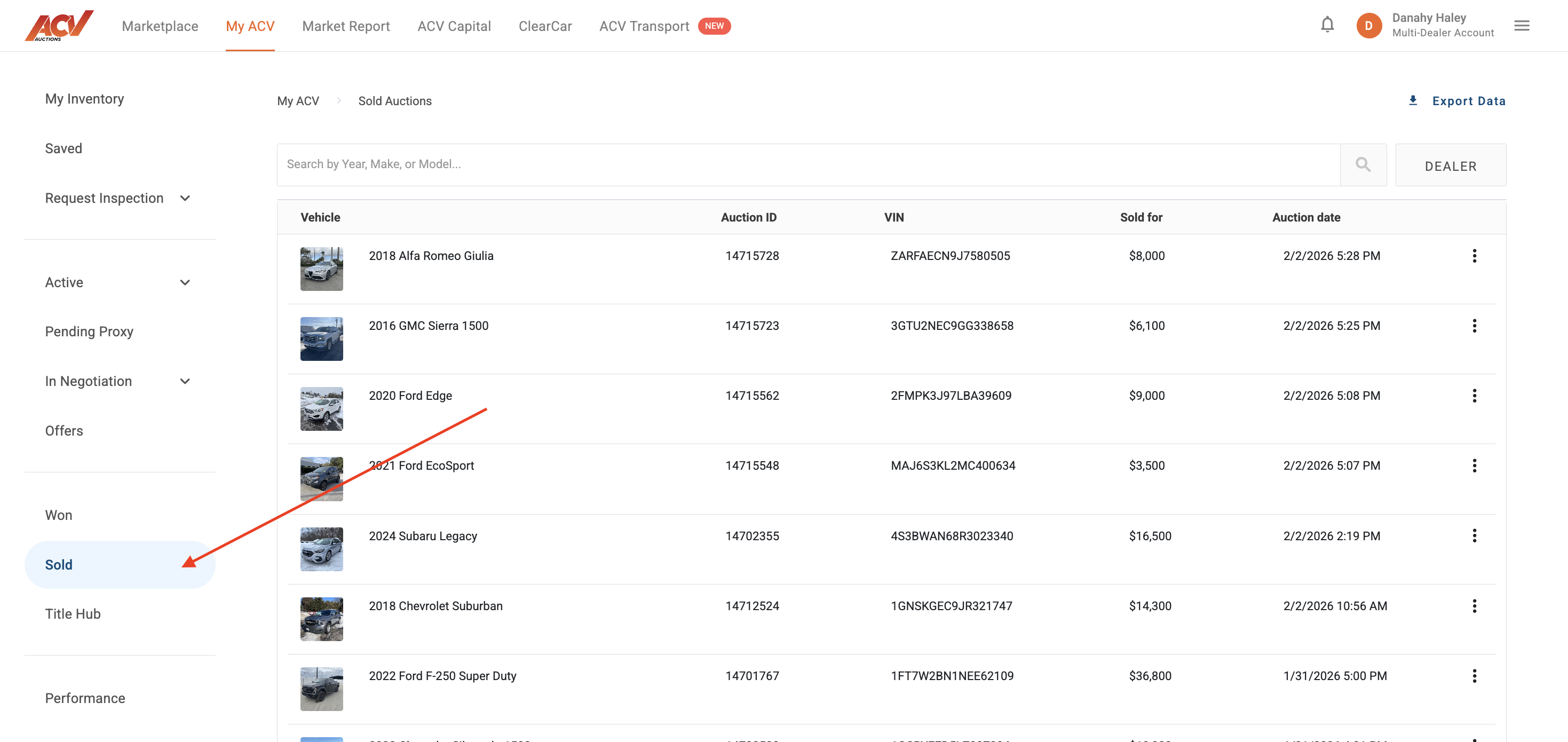Screen dimensions: 1568x742
Task: Click the vehicle search input field
Action: tap(807, 164)
